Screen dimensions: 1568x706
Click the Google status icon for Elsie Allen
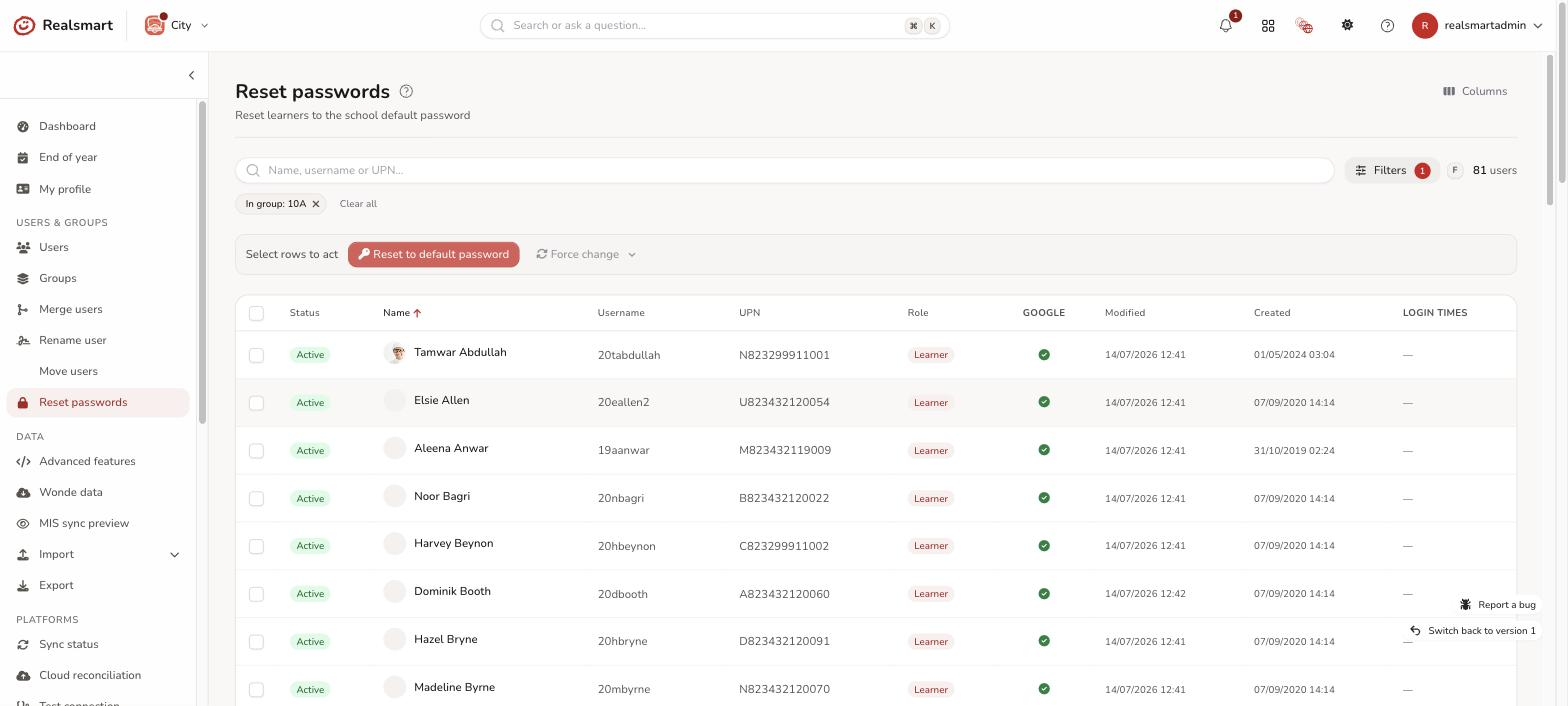click(1044, 402)
